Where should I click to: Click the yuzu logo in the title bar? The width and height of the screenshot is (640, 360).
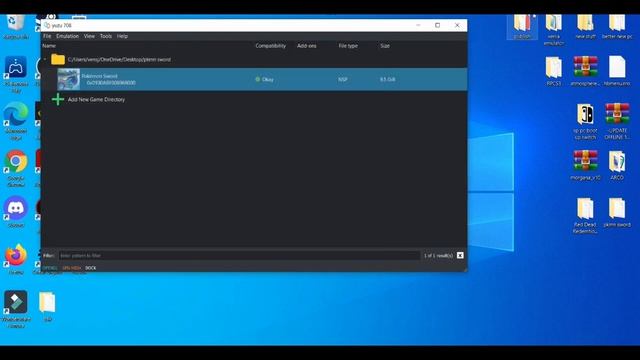(47, 25)
